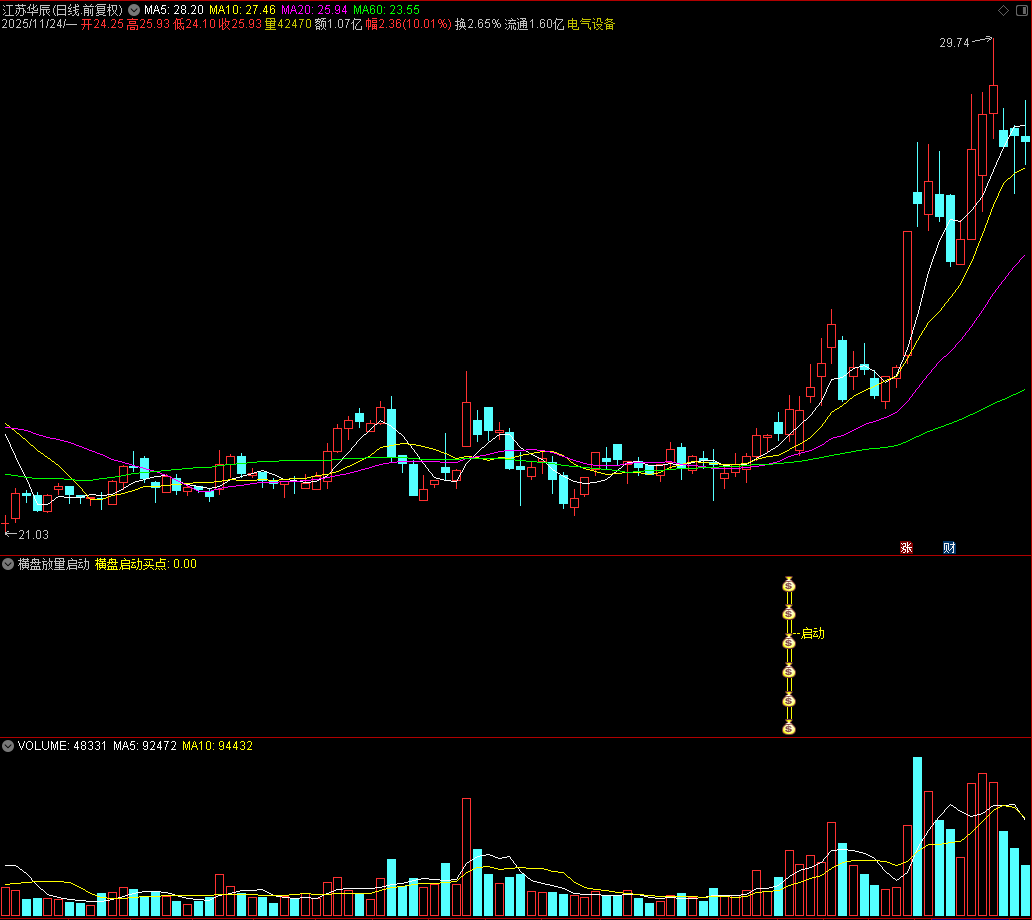Screen dimensions: 1032x920
Task: Click the 启动 signal label
Action: pyautogui.click(x=813, y=633)
